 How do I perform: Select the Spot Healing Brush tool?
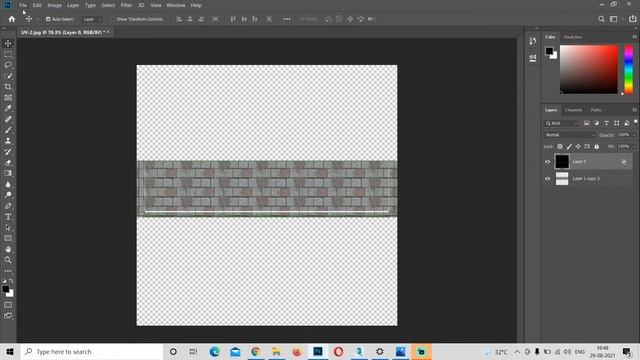click(8, 119)
